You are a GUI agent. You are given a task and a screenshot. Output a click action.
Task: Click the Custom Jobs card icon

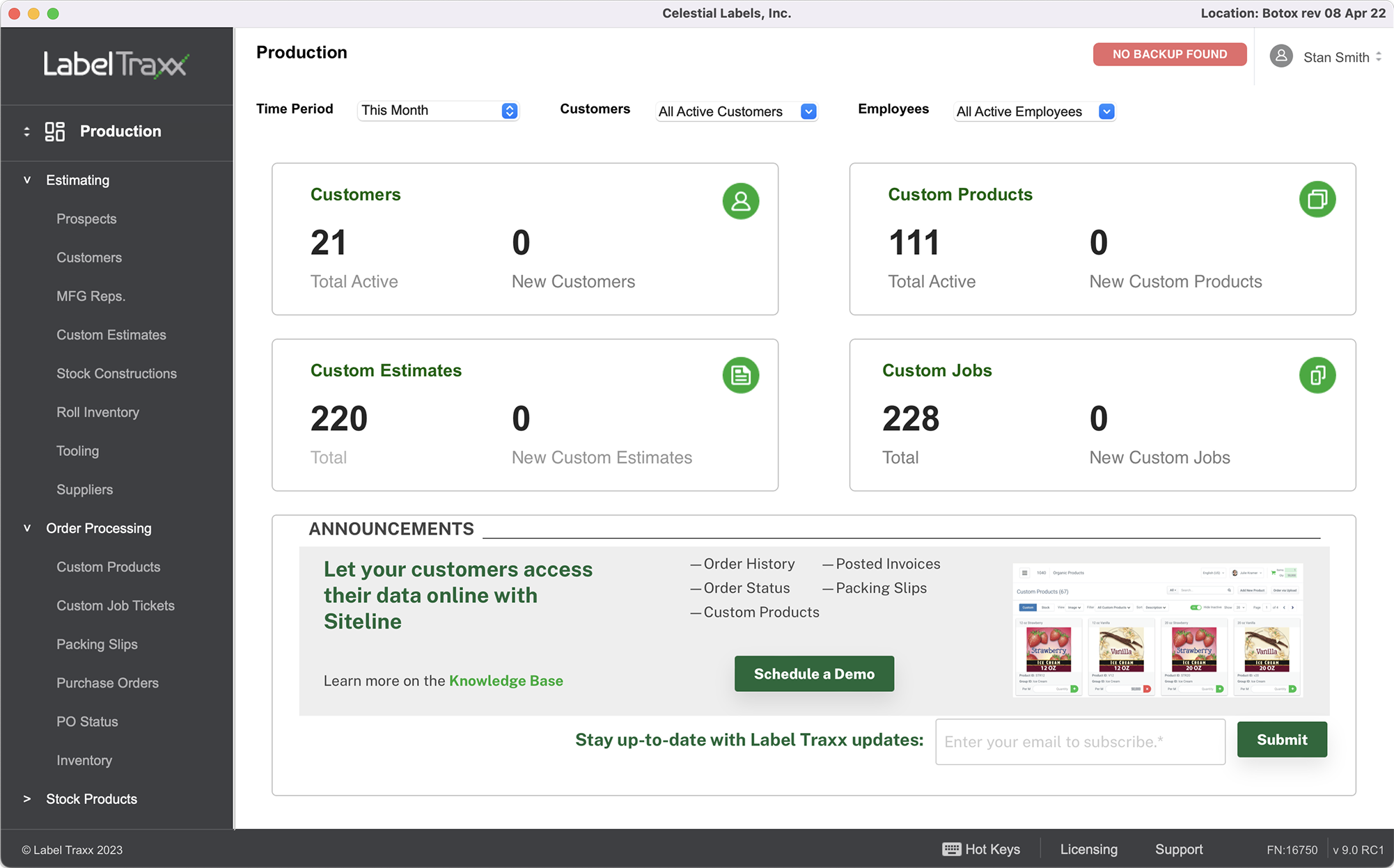[1317, 376]
